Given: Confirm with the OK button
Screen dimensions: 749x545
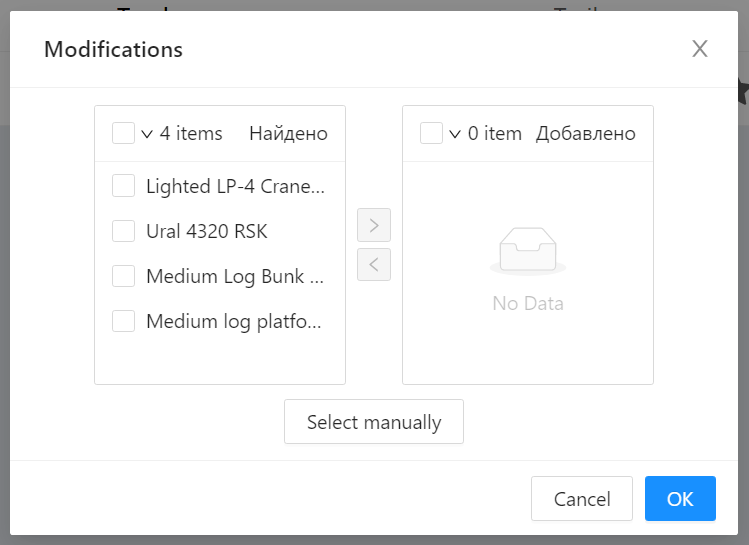Looking at the screenshot, I should 680,499.
